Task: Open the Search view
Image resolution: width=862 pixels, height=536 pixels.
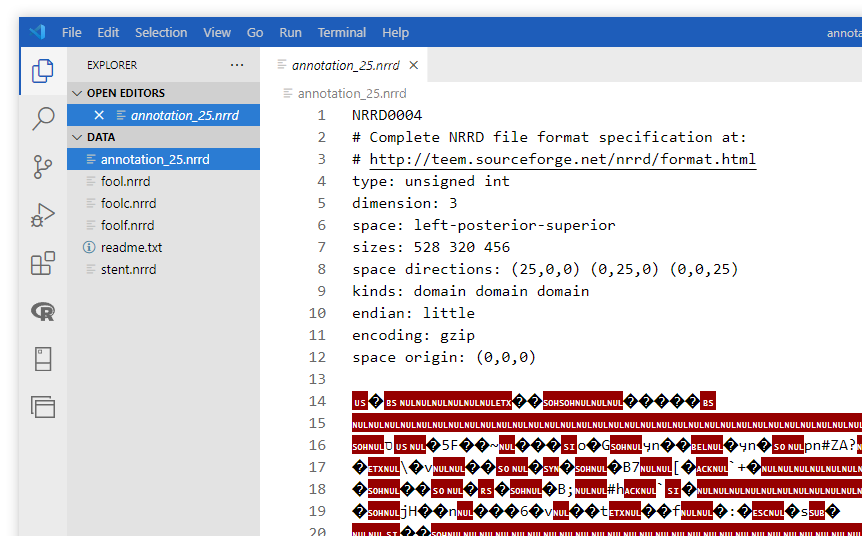Action: tap(43, 119)
